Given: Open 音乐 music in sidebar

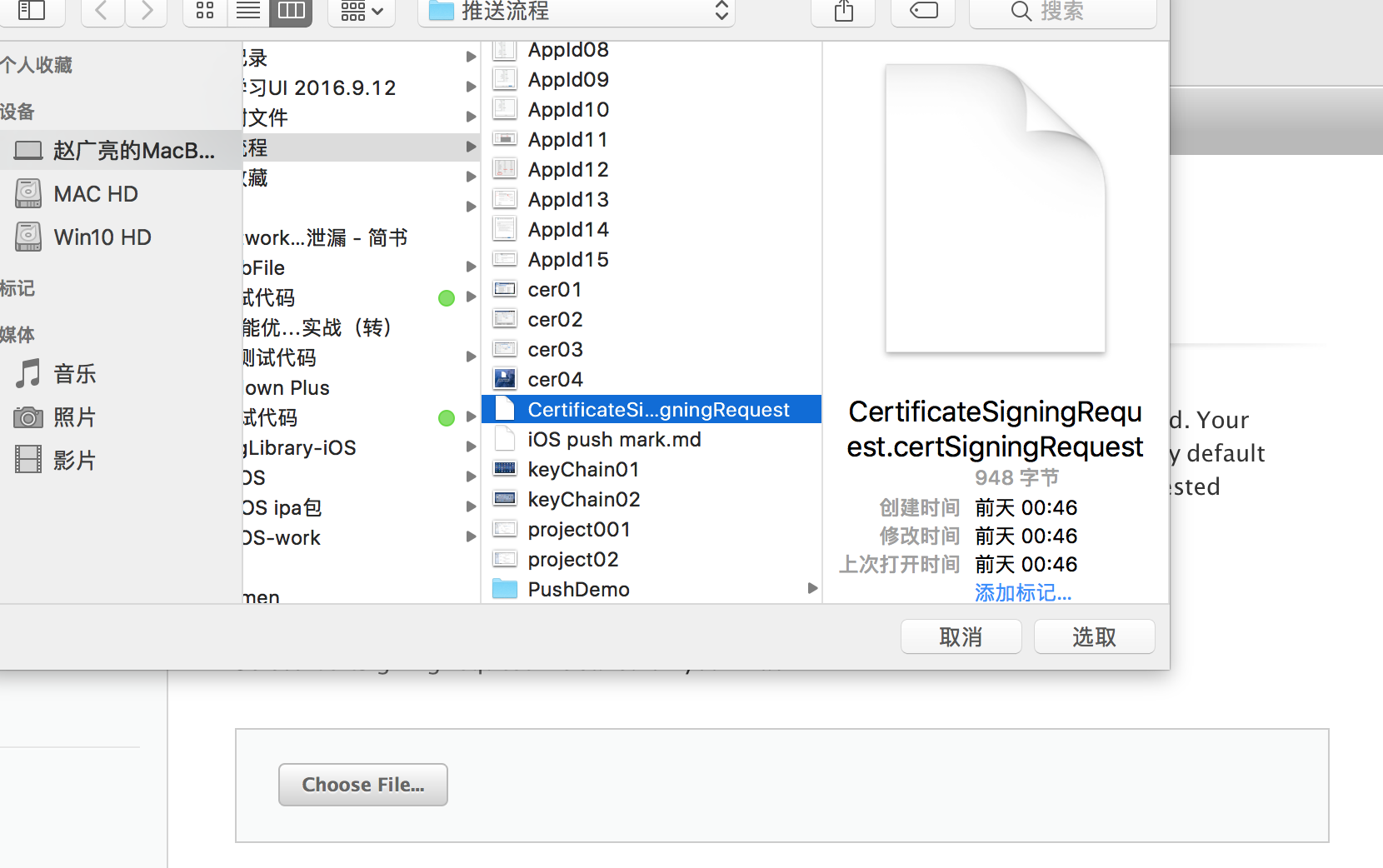Looking at the screenshot, I should coord(74,374).
